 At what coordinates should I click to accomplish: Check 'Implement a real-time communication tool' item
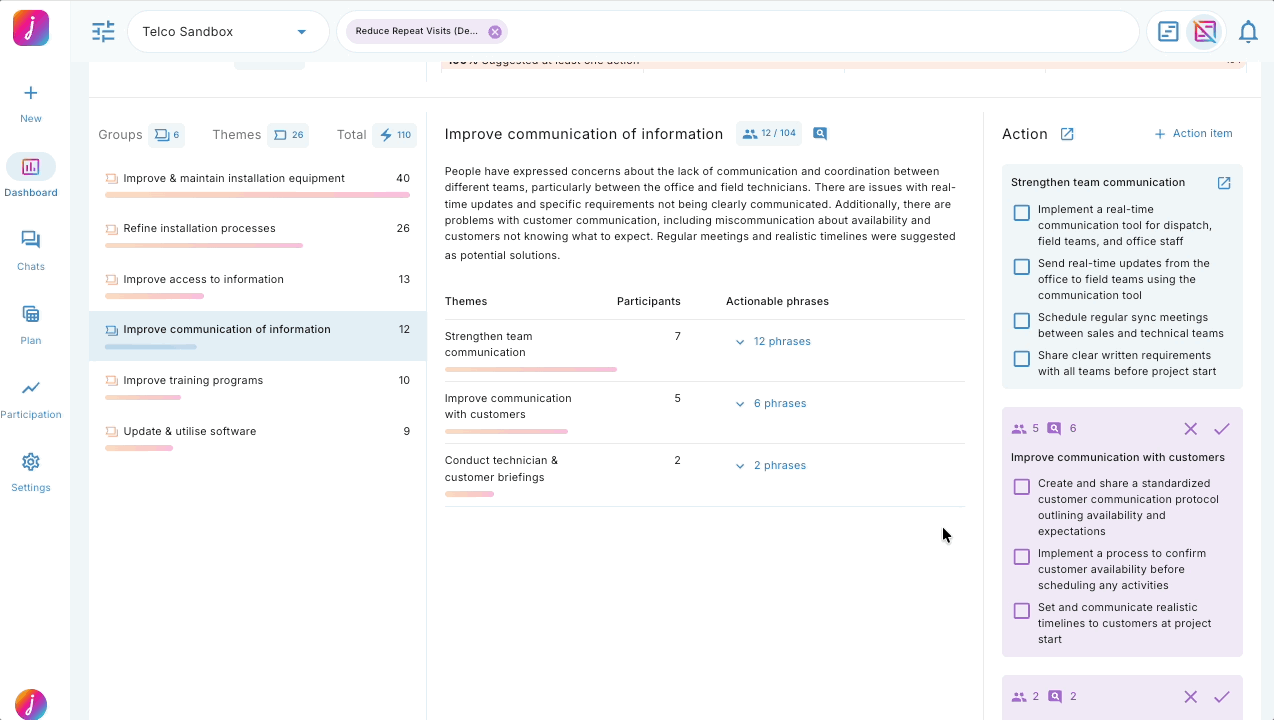pos(1021,213)
